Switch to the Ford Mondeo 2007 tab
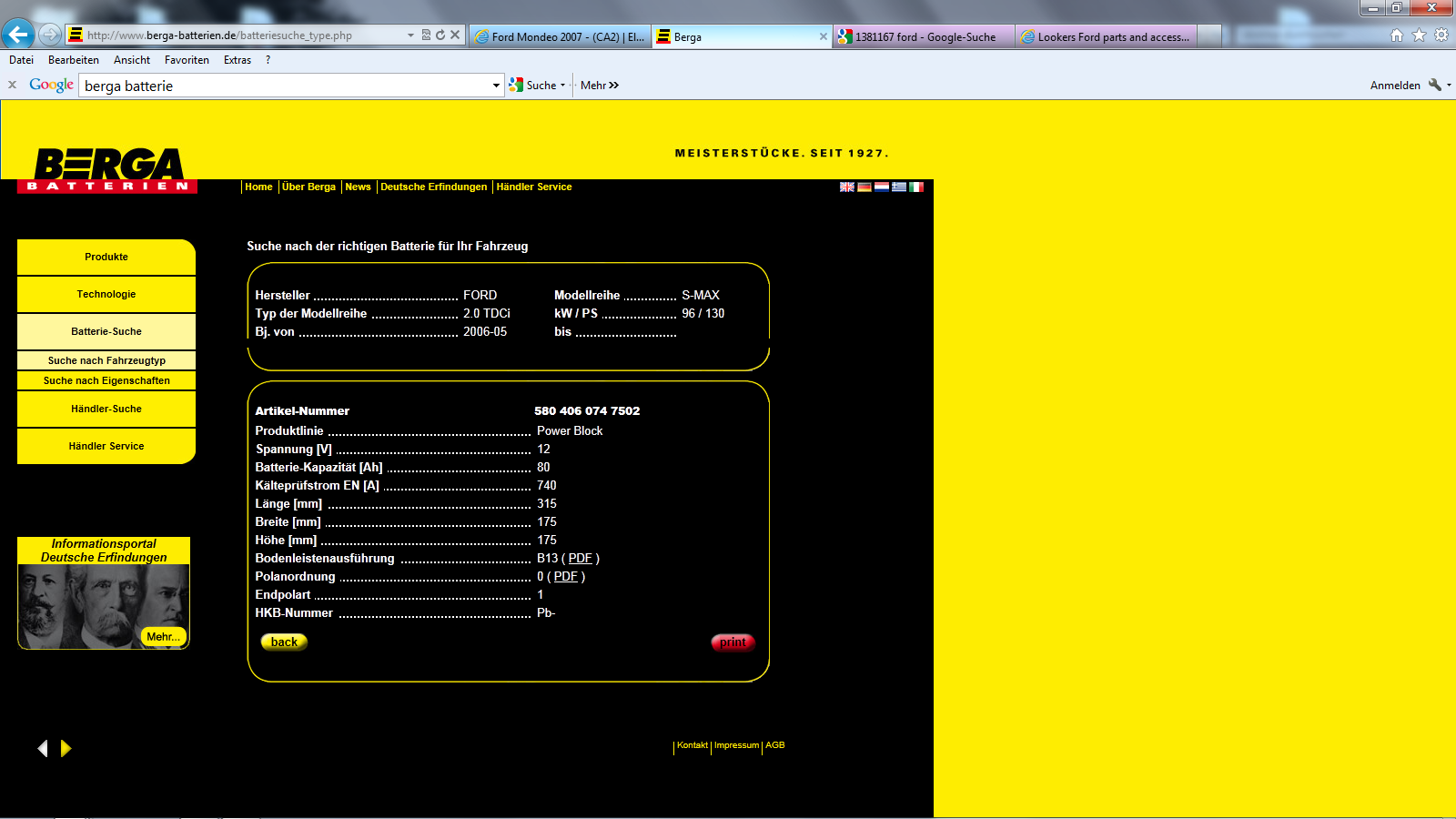The image size is (1456, 819). [x=561, y=37]
